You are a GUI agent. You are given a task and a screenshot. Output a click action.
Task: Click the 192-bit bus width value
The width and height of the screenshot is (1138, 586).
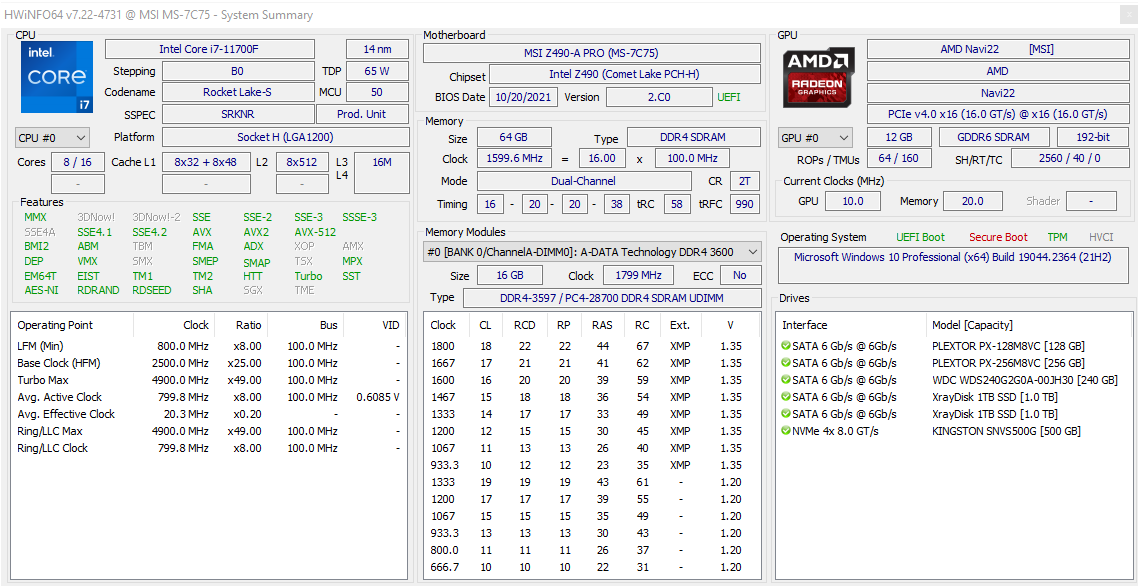(x=1092, y=137)
